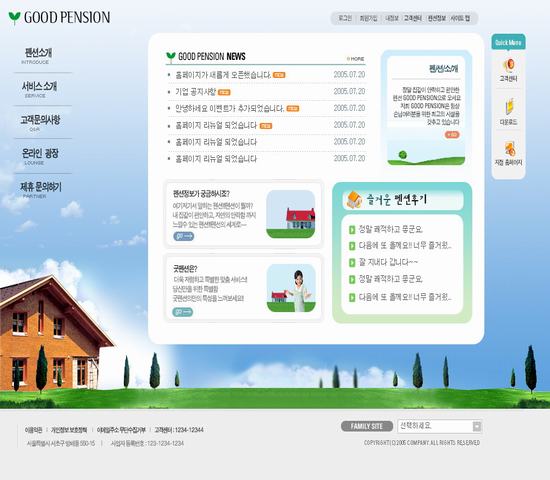
Task: Open the 고객센터 megaphone icon in Quick Menu
Action: pos(509,65)
